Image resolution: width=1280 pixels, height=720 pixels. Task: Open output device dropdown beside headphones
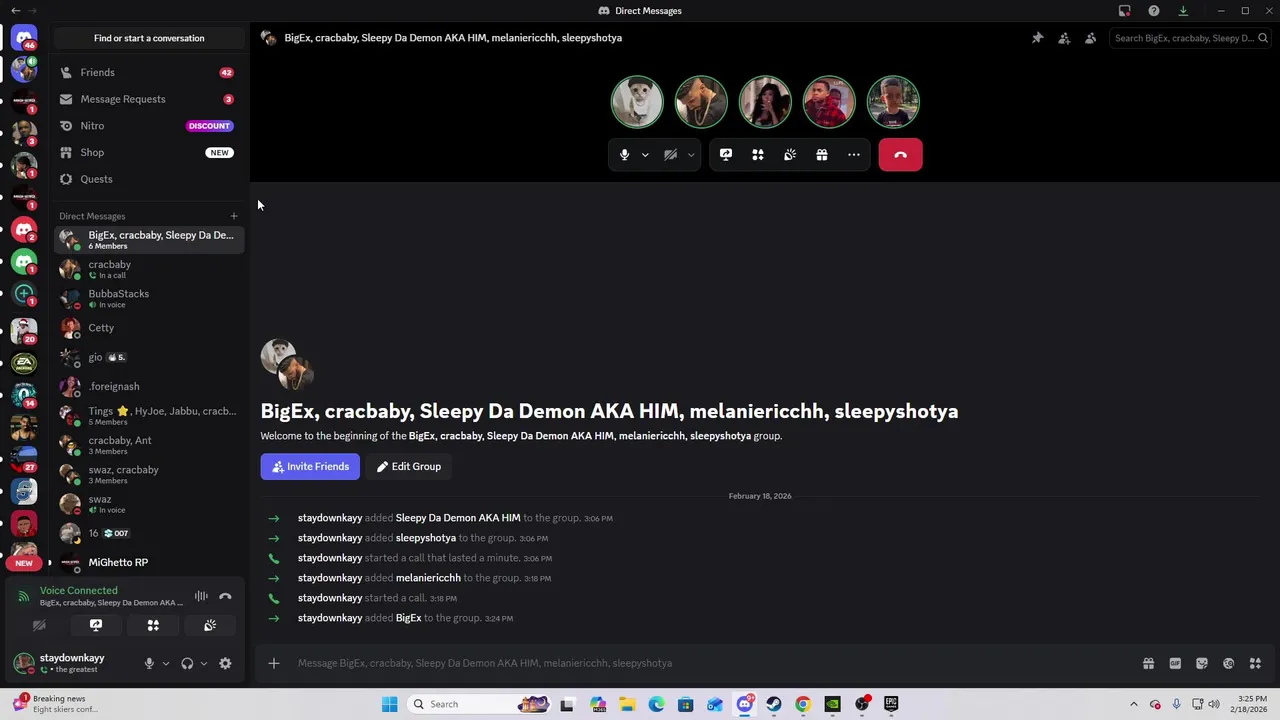204,664
